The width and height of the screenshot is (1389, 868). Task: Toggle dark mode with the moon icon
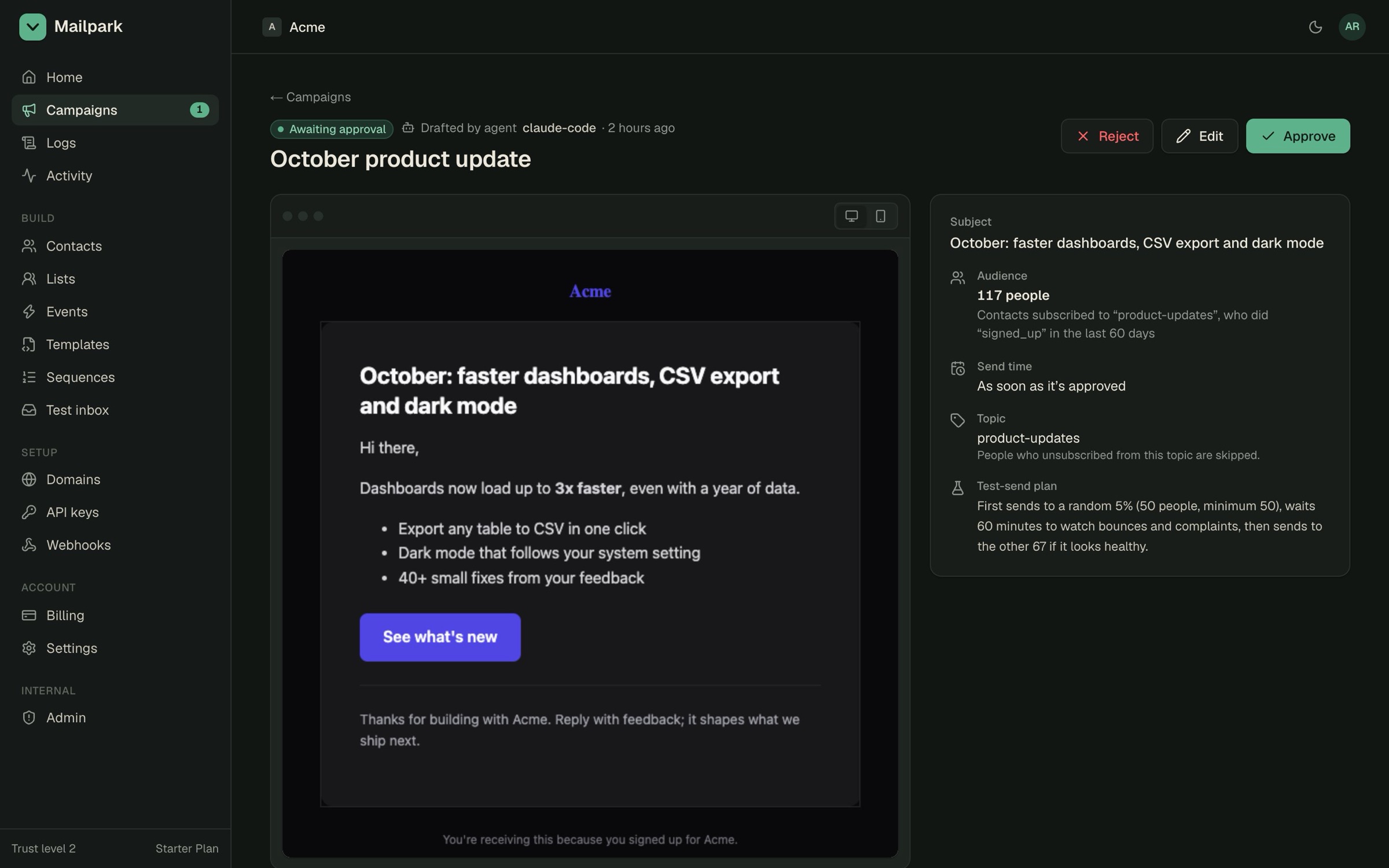point(1315,27)
